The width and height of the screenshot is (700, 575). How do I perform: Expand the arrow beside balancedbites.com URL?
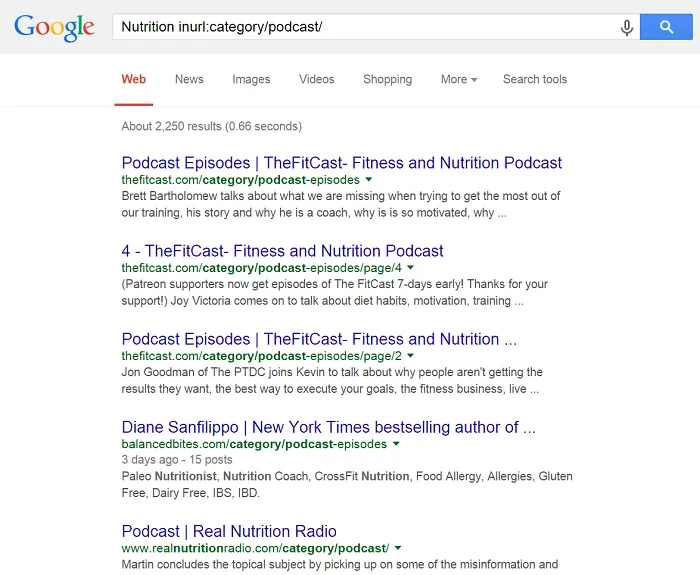396,444
